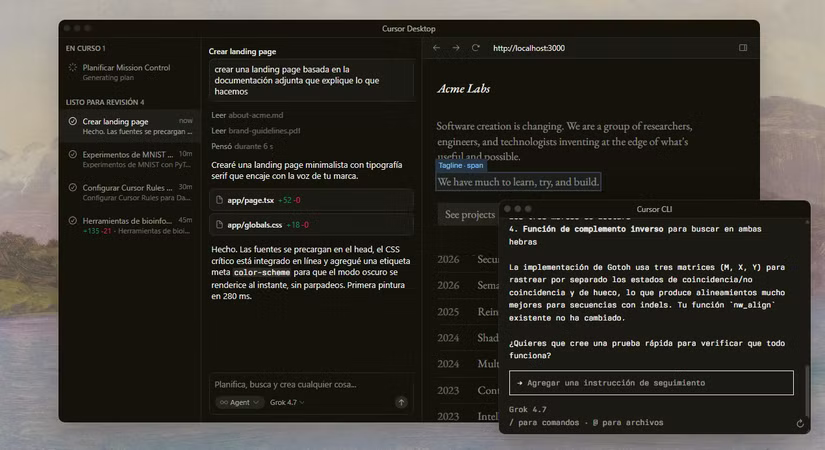Open the Grok 4.7 model dropdown
Viewport: 825px width, 450px height.
coord(287,402)
